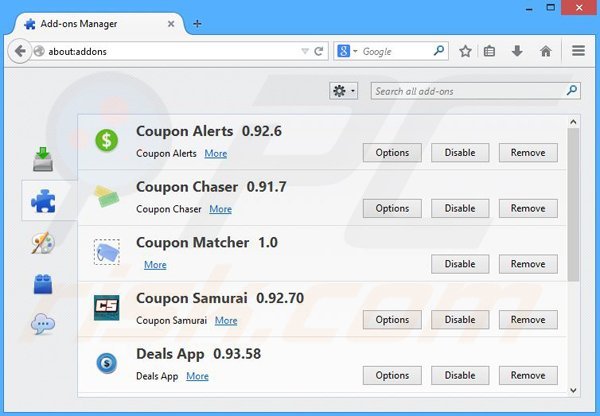Open the gear tools dropdown for add-ons
Viewport: 600px width, 416px height.
[x=344, y=91]
